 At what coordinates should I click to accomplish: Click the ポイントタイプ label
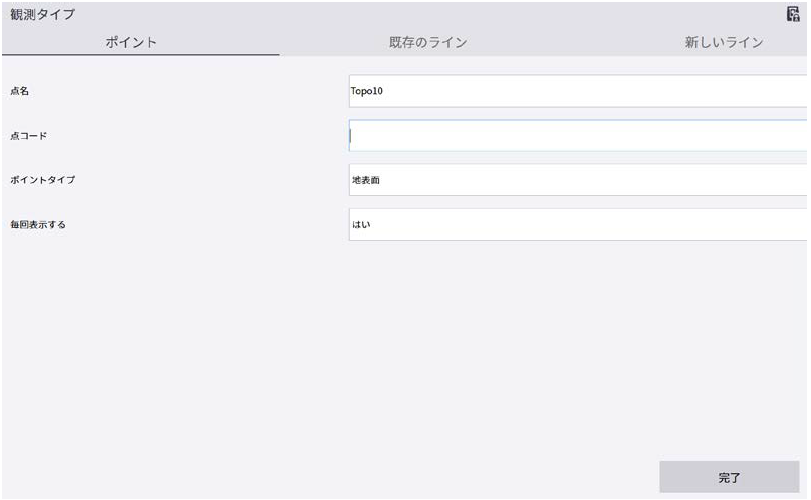[43, 180]
